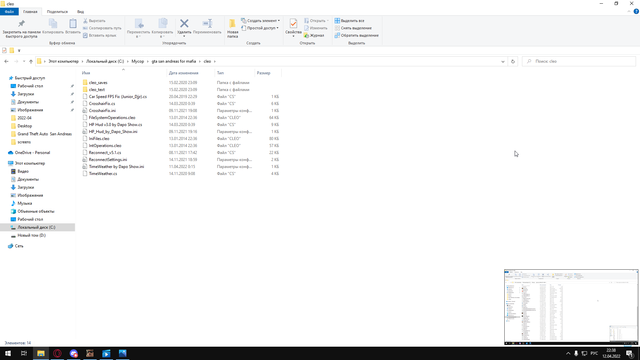Click Вставить ярлык in the ribbon

(x=100, y=35)
